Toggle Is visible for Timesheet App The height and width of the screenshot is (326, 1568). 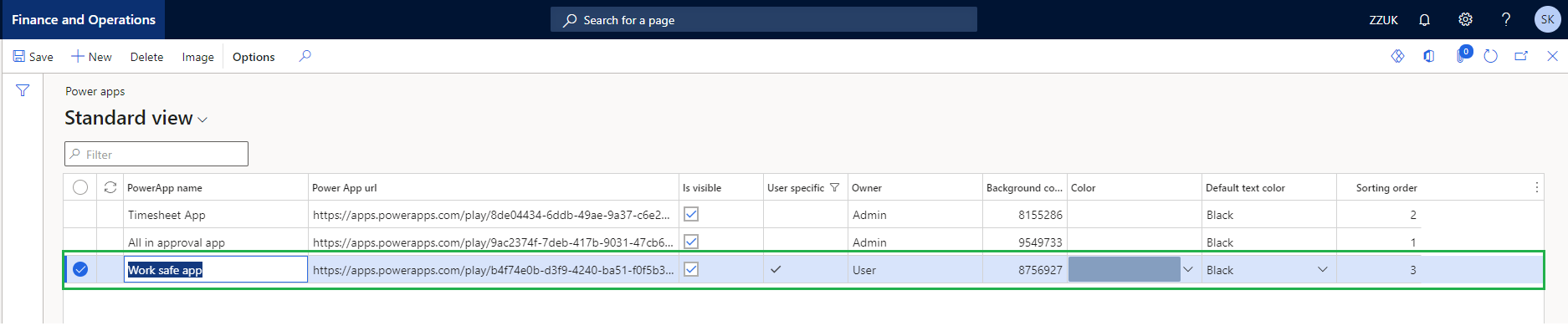[x=691, y=214]
